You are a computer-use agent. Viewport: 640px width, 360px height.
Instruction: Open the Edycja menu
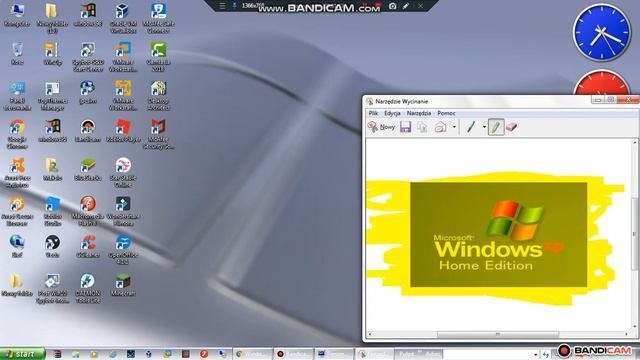tap(392, 113)
